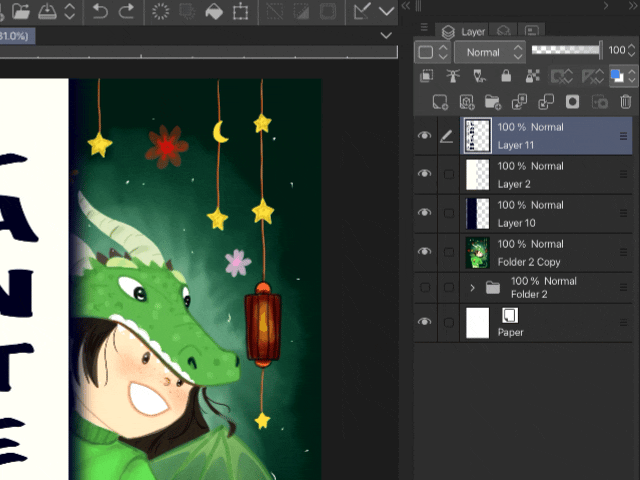Click the reference layer lighthouse icon
The image size is (640, 480).
(x=453, y=76)
